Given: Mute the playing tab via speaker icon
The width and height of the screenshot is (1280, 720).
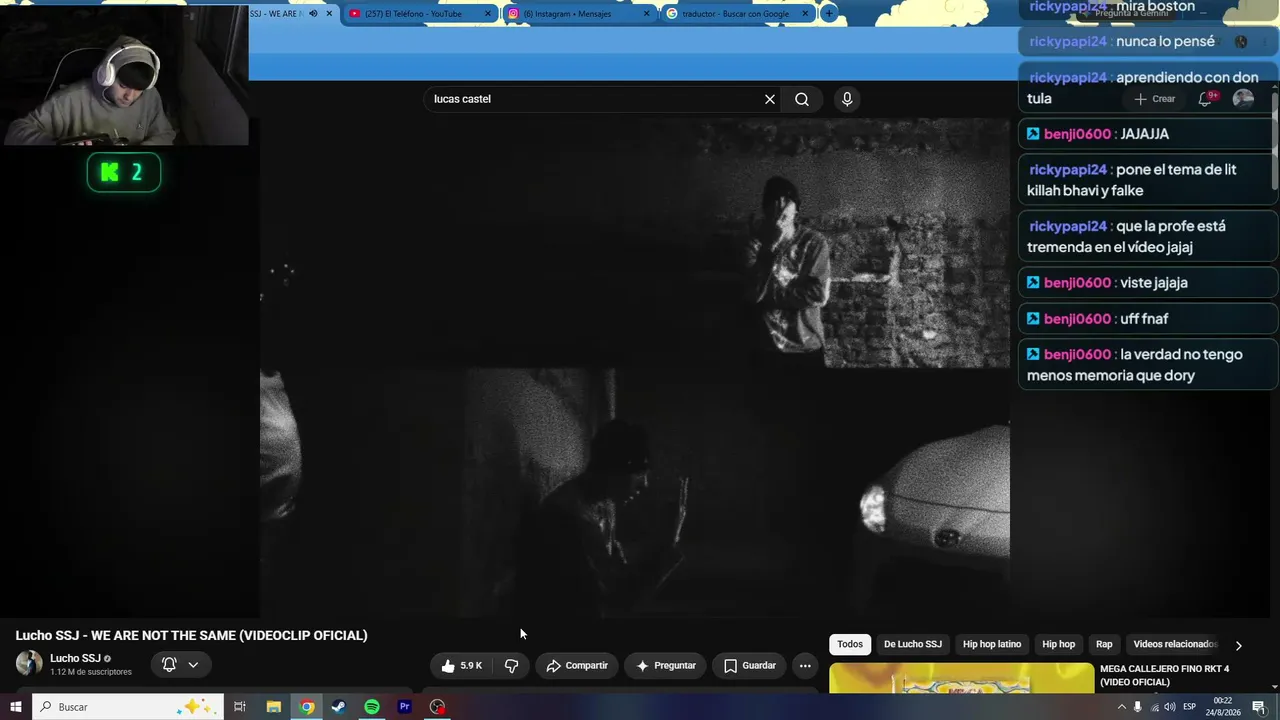Looking at the screenshot, I should [x=313, y=14].
